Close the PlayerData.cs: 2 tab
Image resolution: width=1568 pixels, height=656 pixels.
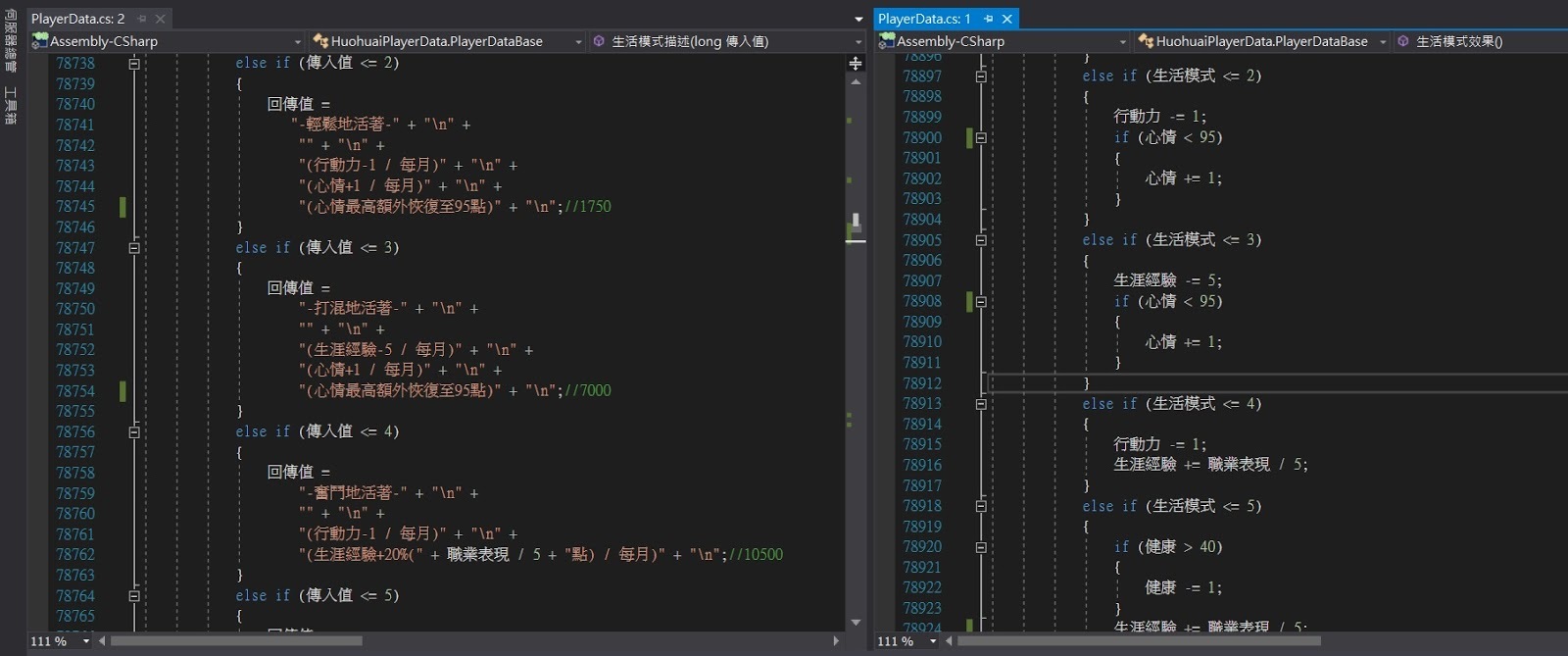161,19
